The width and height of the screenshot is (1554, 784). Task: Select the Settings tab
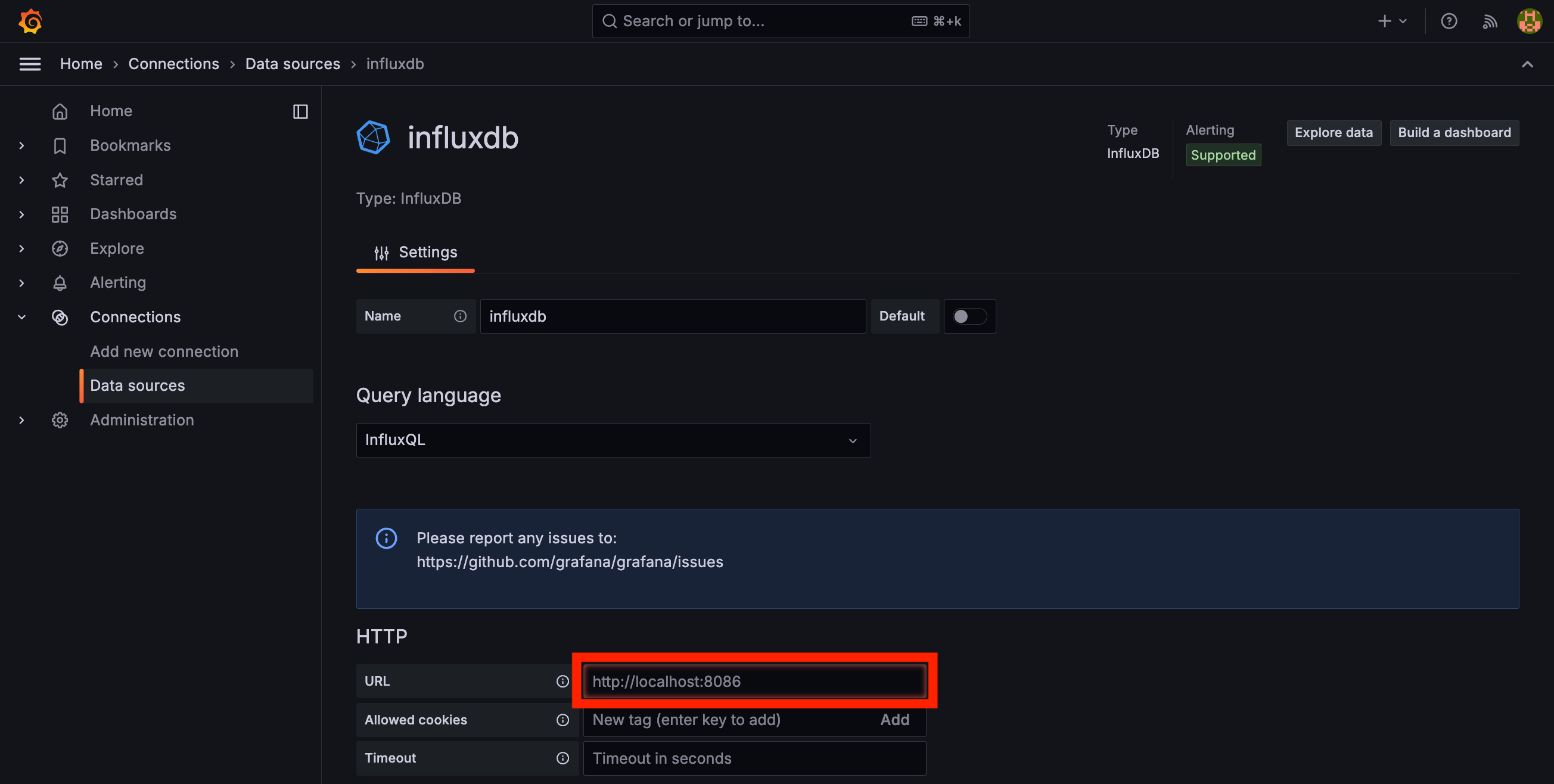pyautogui.click(x=416, y=252)
